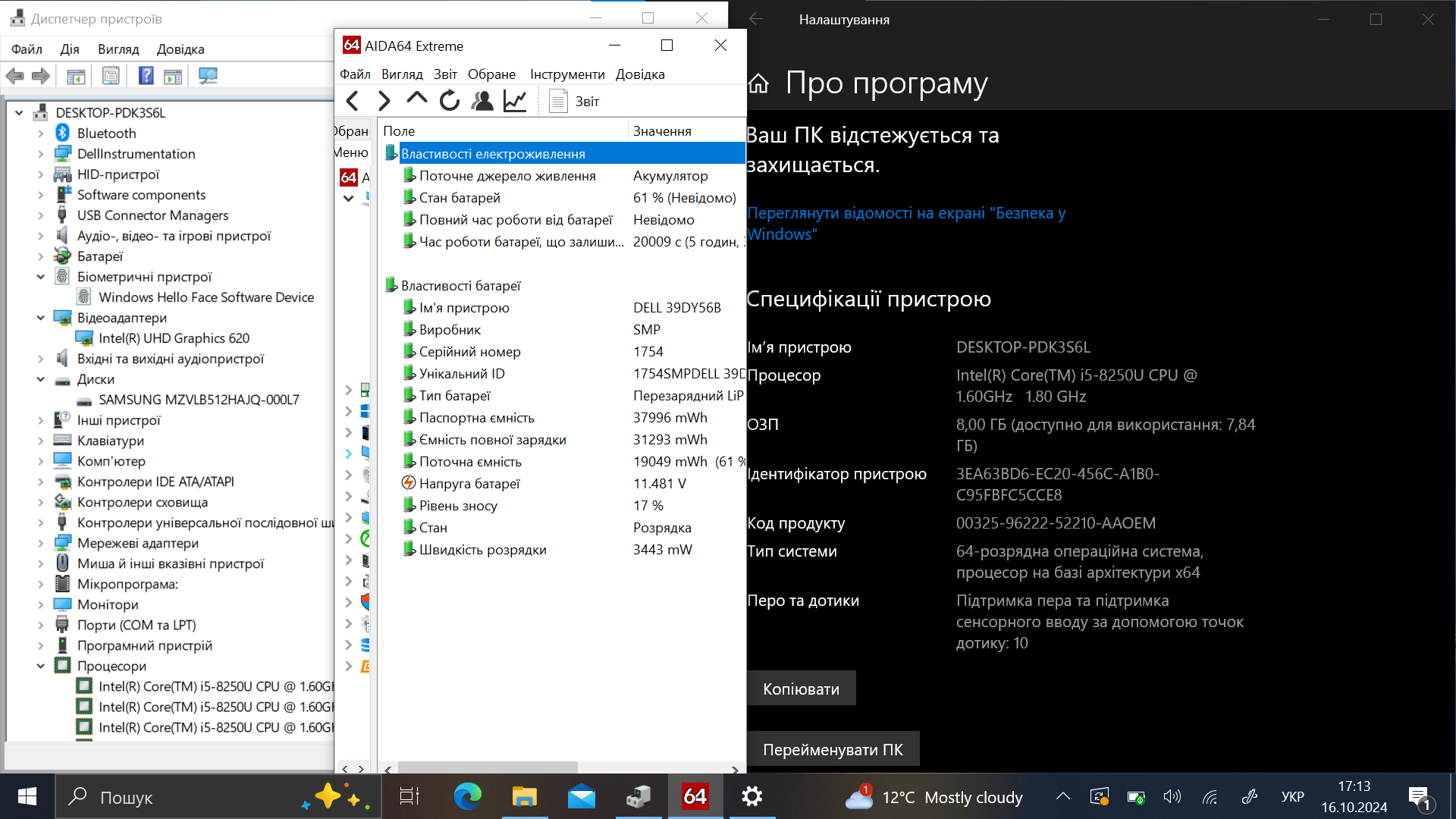Open Дія menu in Device Manager
This screenshot has width=1456, height=819.
click(70, 49)
